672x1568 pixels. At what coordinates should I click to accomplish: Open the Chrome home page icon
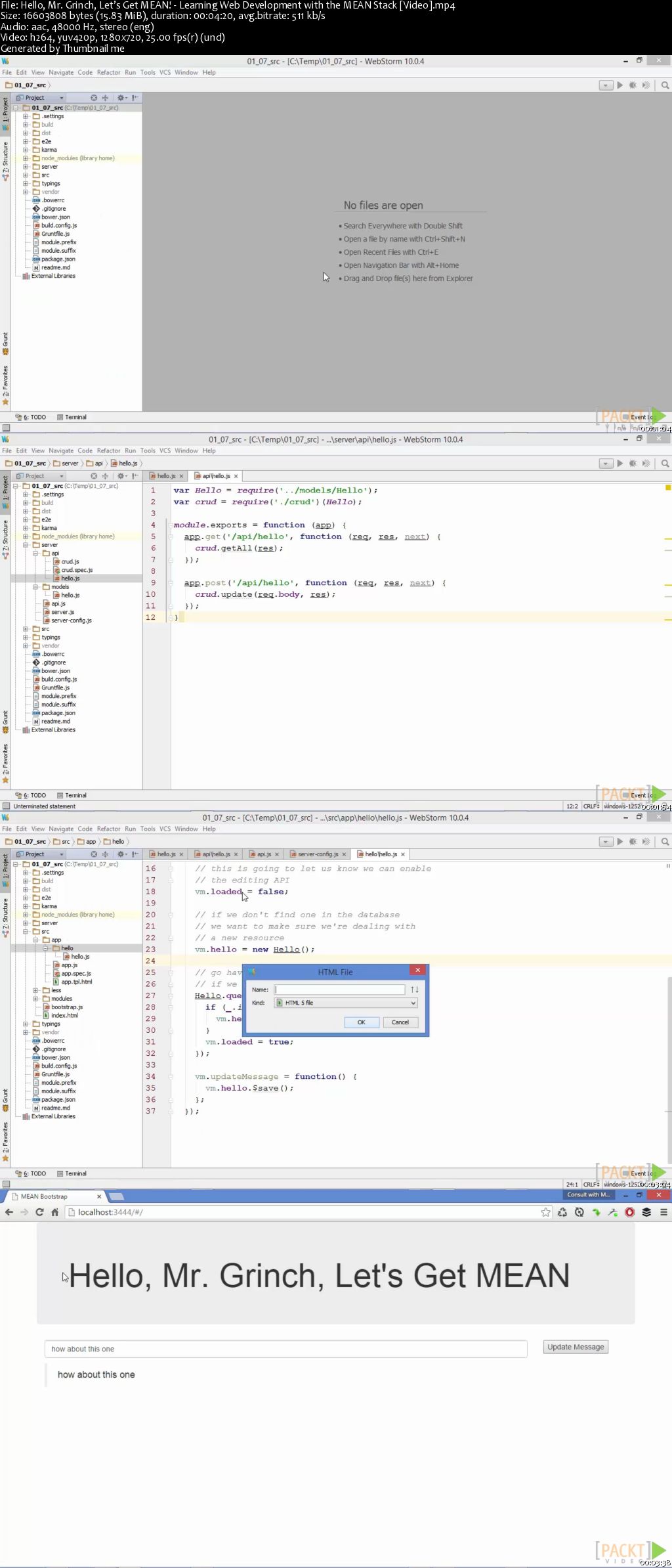click(55, 1212)
